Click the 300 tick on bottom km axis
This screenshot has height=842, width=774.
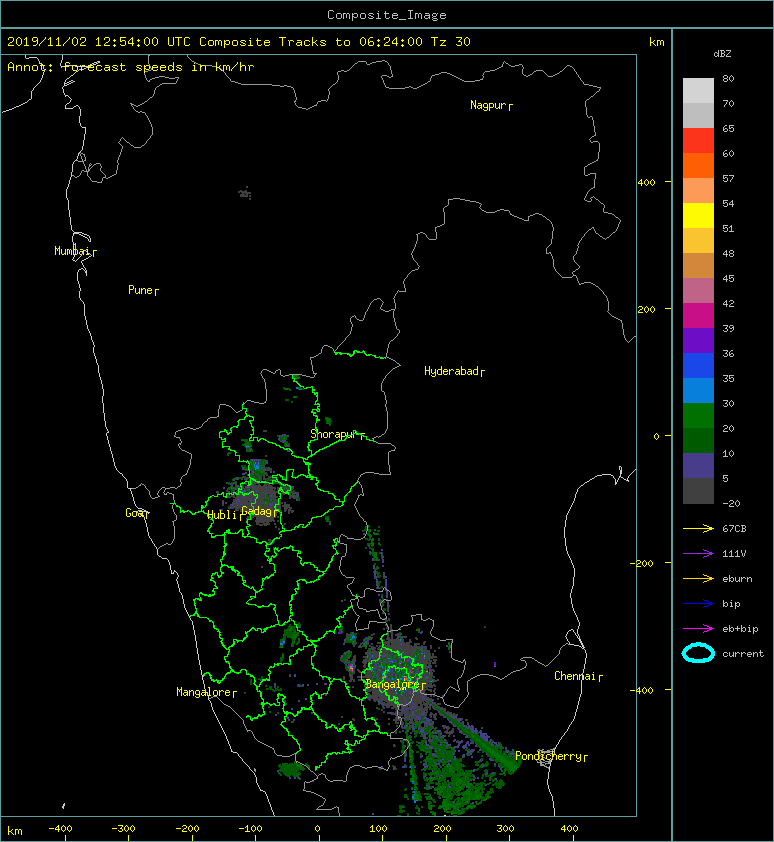(x=505, y=829)
